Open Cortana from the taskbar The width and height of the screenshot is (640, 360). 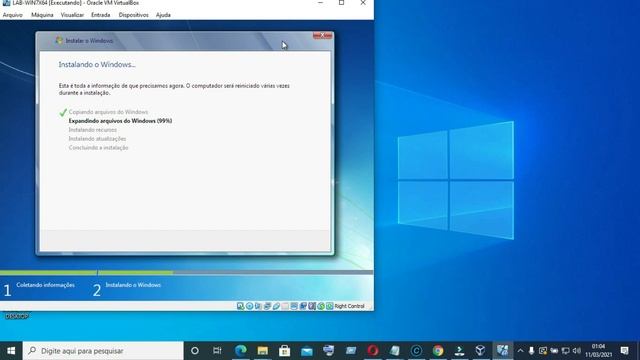pos(195,351)
